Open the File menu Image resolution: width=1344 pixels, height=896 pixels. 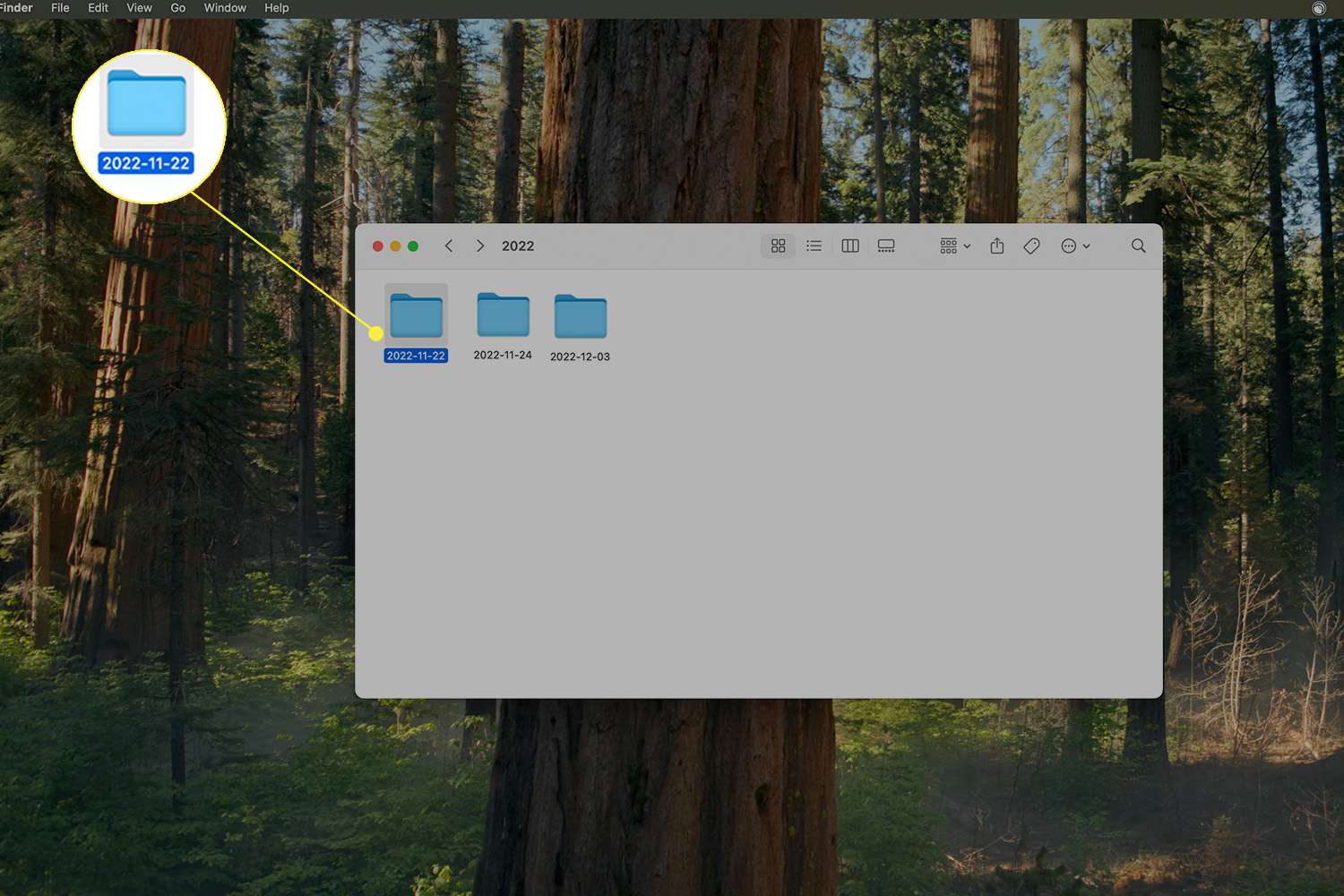[x=60, y=8]
